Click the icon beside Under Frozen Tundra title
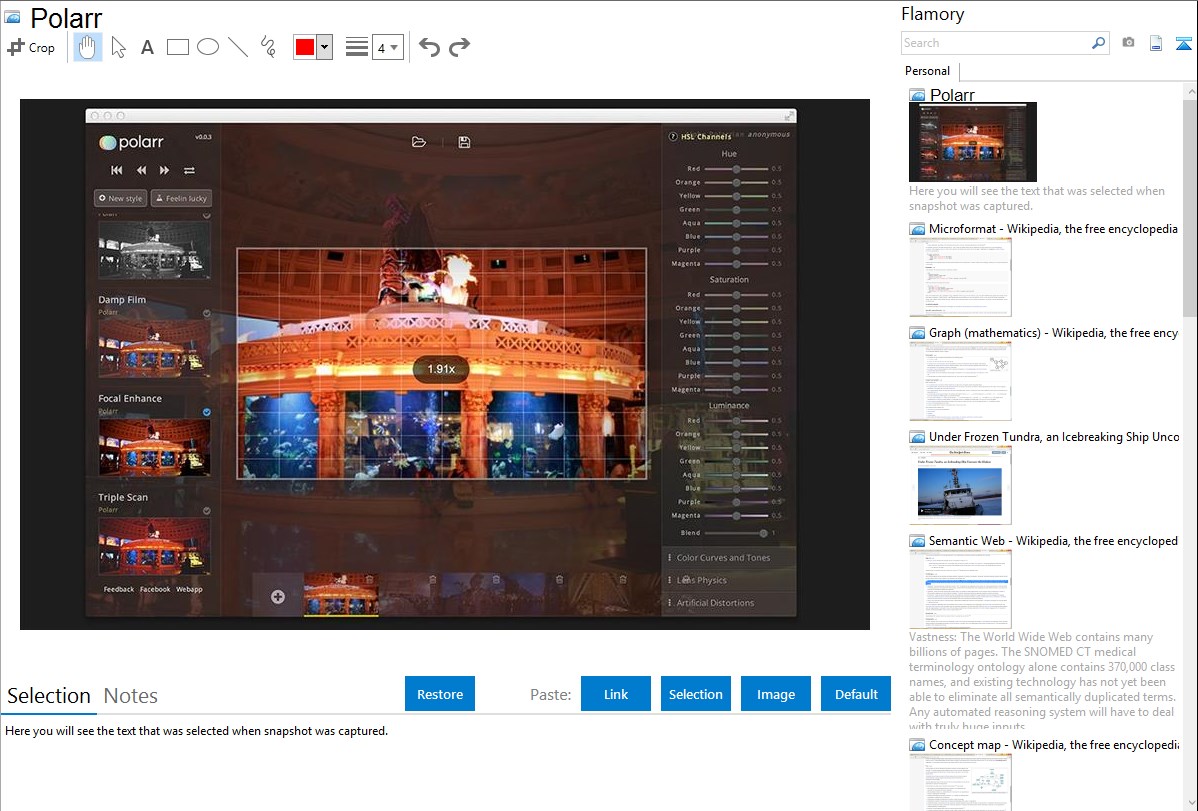Image resolution: width=1198 pixels, height=811 pixels. pyautogui.click(x=917, y=436)
